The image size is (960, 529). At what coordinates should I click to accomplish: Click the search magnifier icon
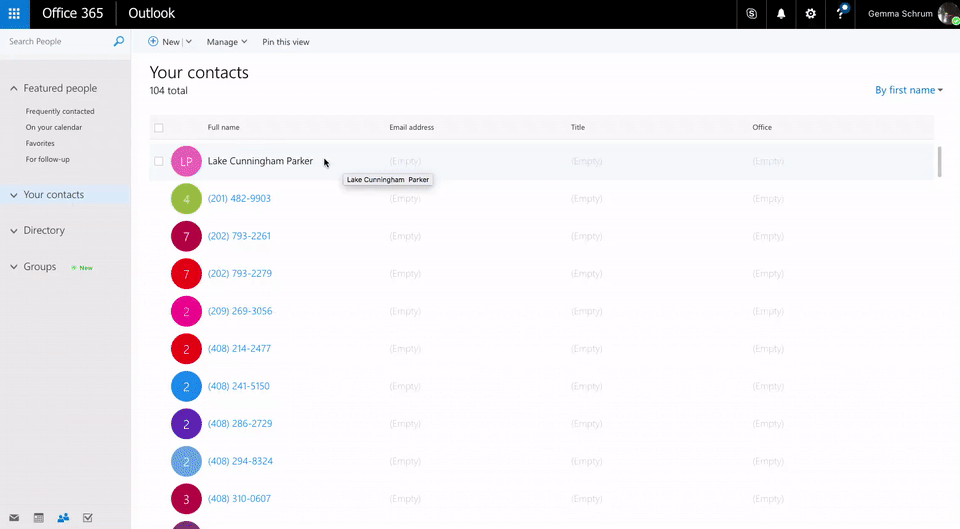tap(119, 42)
